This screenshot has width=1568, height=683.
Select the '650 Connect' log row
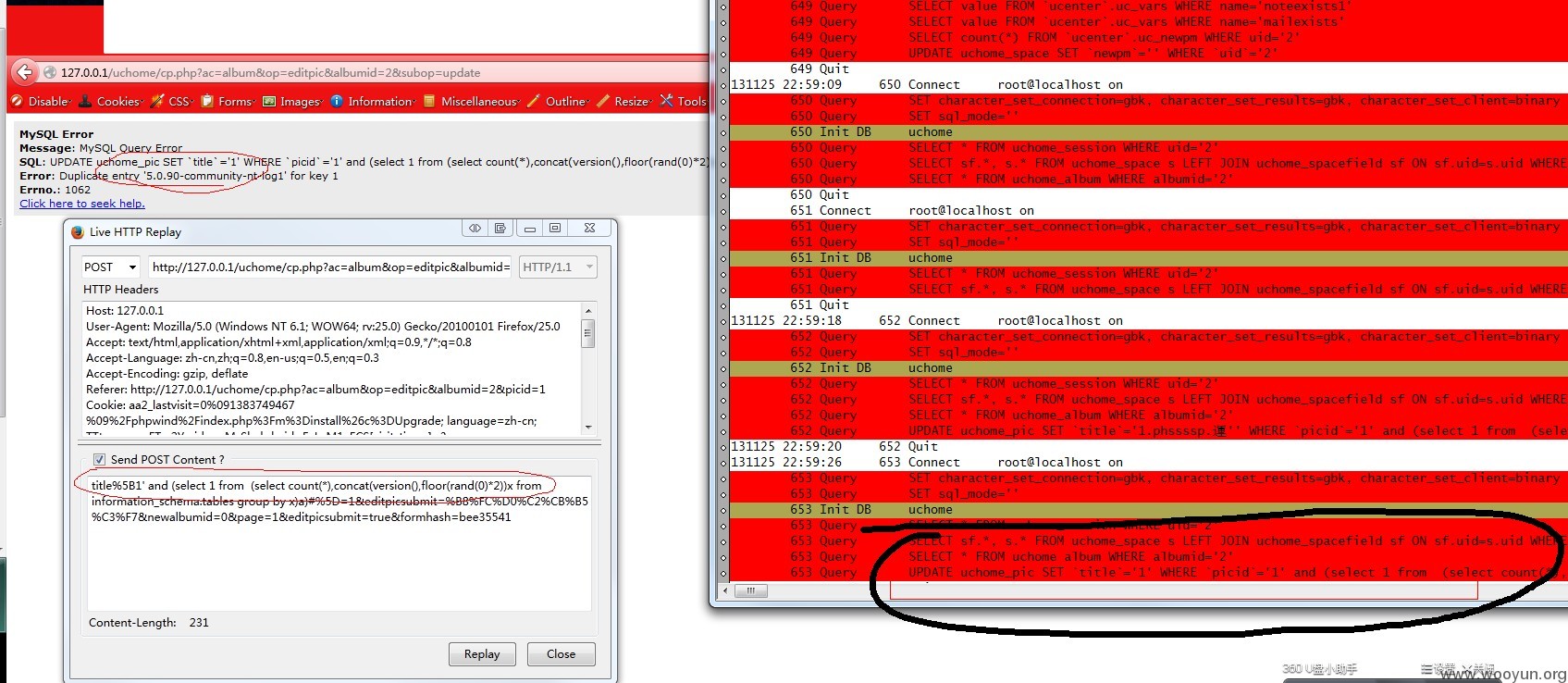1148,84
